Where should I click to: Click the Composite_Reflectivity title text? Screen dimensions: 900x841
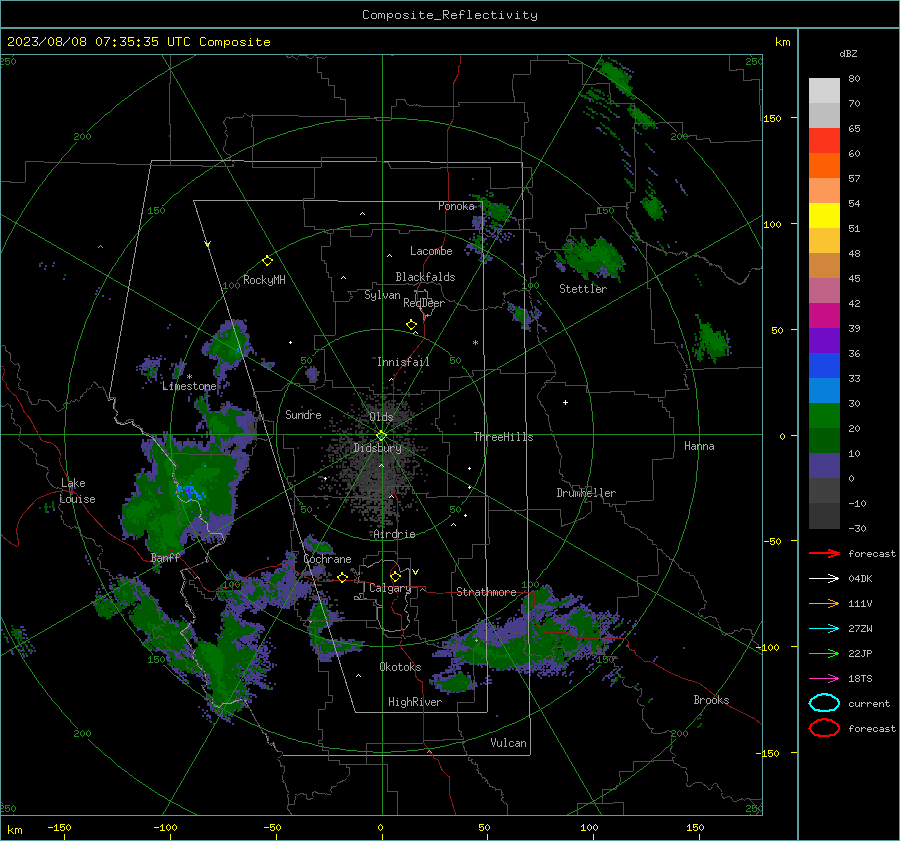click(x=449, y=15)
